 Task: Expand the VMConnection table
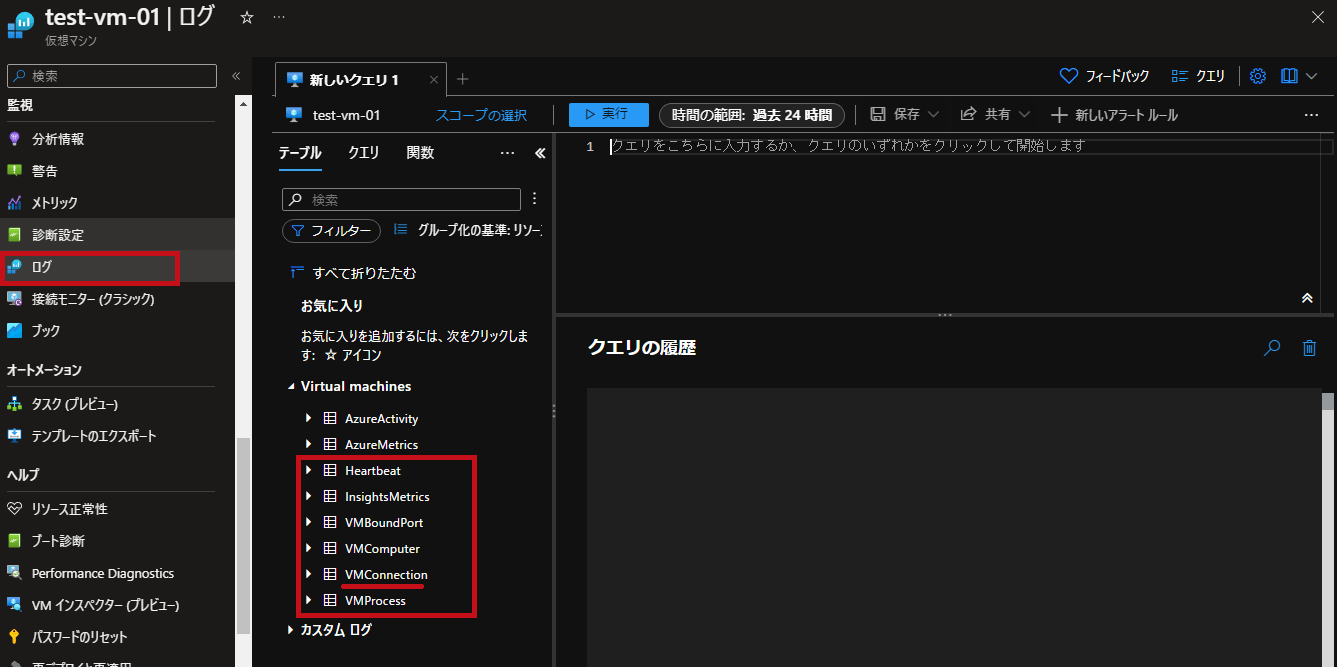coord(309,574)
